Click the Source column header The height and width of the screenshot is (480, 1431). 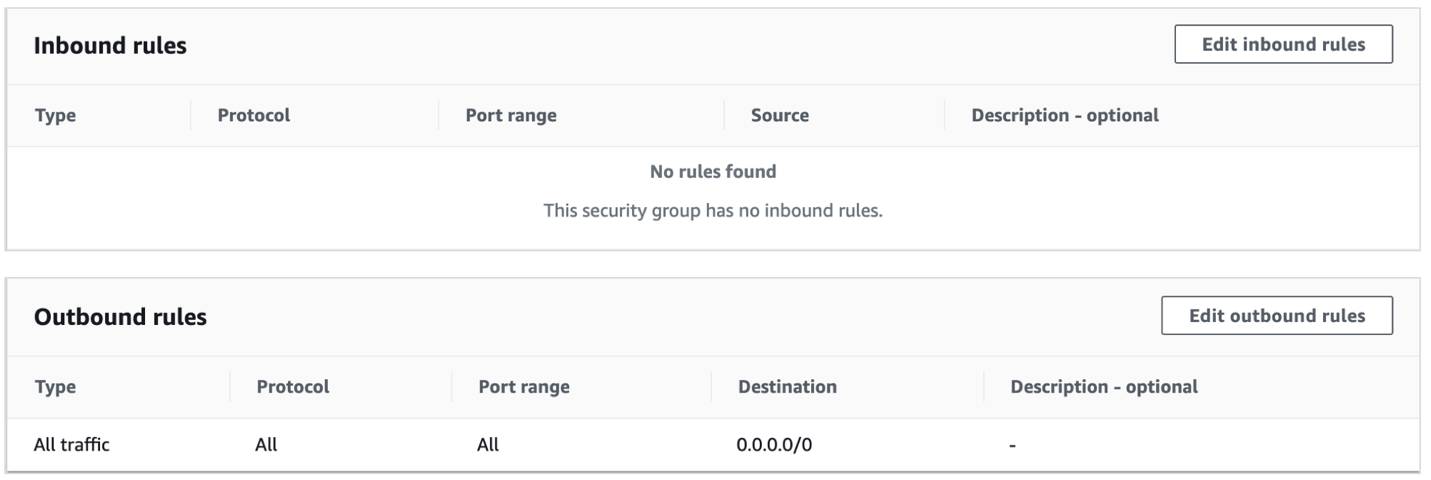point(780,116)
